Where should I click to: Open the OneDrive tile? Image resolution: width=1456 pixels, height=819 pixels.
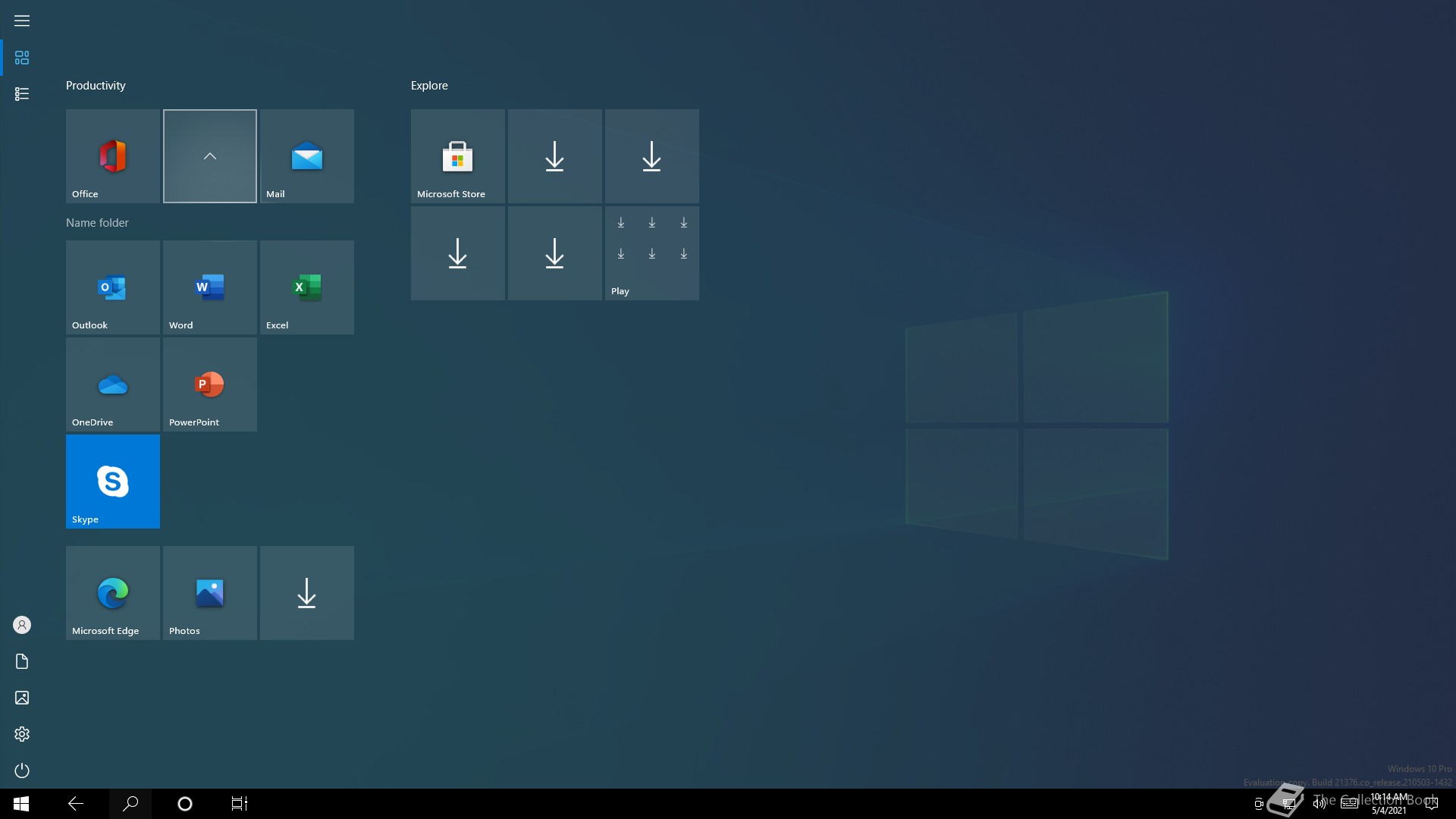tap(113, 384)
